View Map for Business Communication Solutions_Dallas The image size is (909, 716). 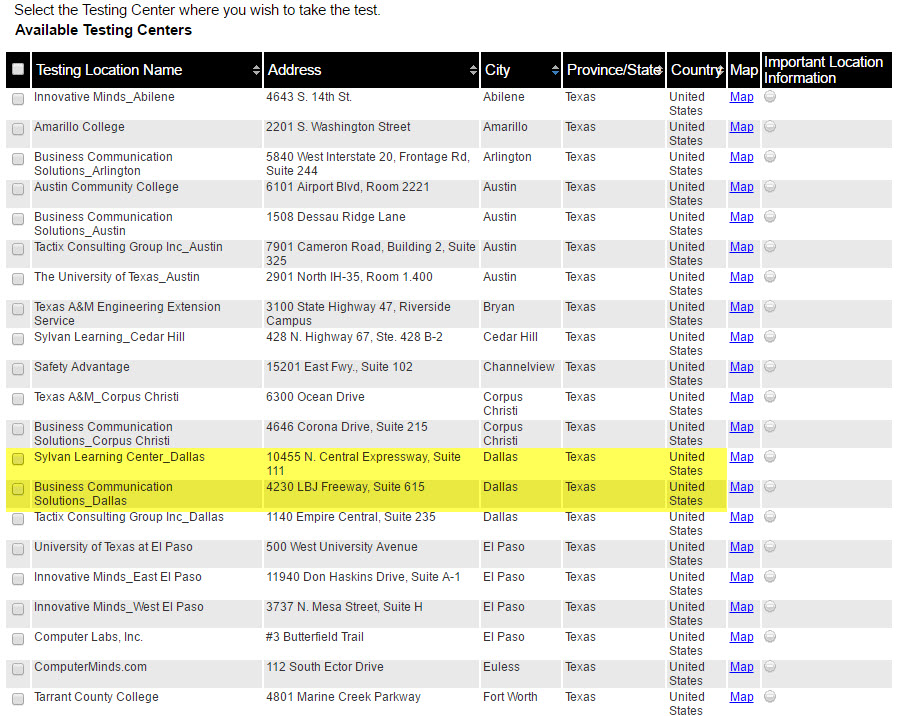pos(741,487)
